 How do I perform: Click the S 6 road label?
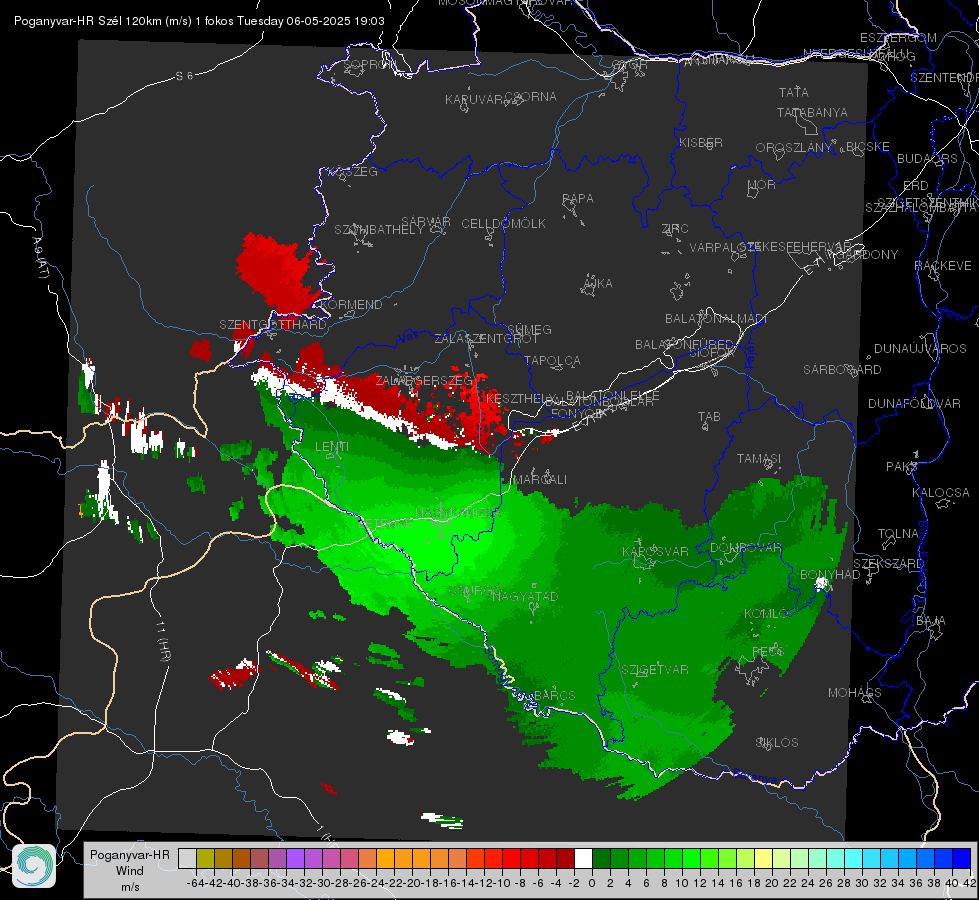(184, 76)
